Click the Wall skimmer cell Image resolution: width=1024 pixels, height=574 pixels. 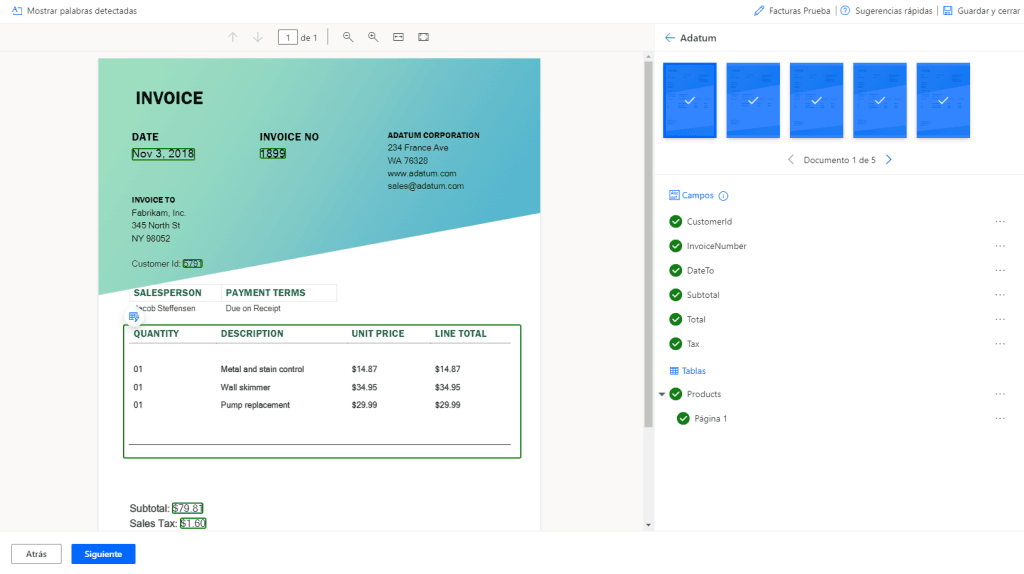click(x=245, y=387)
